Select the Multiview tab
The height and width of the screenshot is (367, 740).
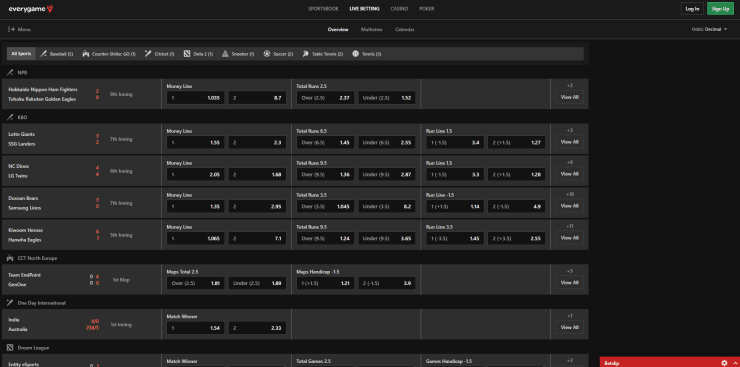(371, 29)
